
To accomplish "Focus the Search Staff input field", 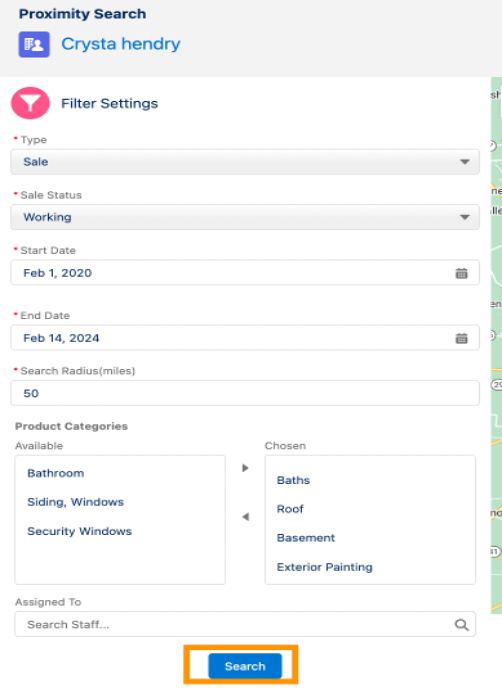I will tap(245, 624).
